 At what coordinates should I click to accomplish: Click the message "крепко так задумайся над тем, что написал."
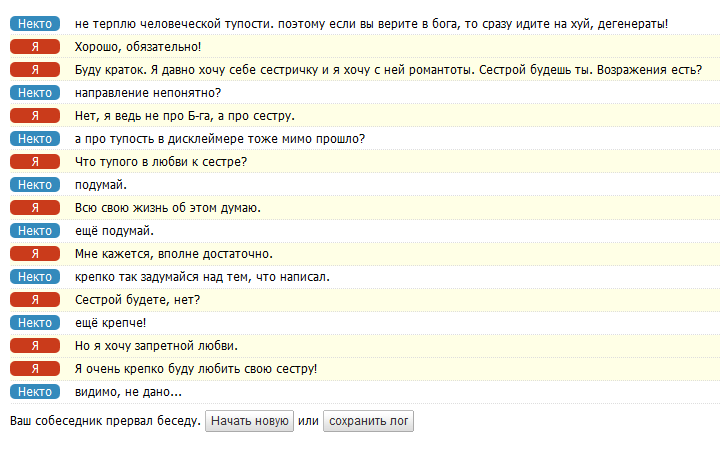click(202, 277)
